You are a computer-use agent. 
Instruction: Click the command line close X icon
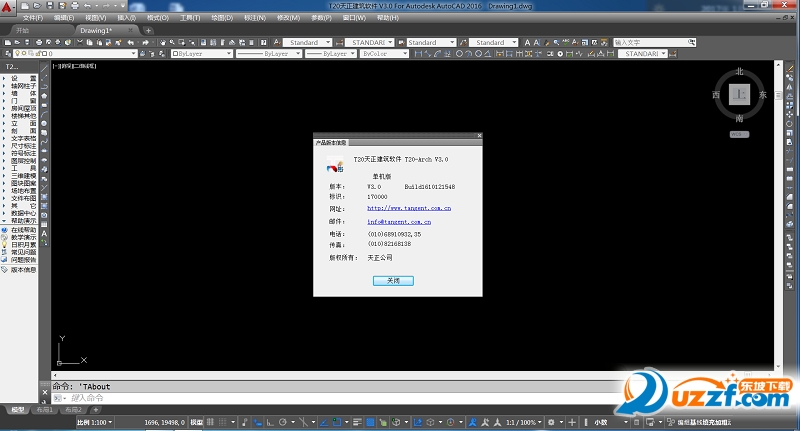[x=44, y=392]
